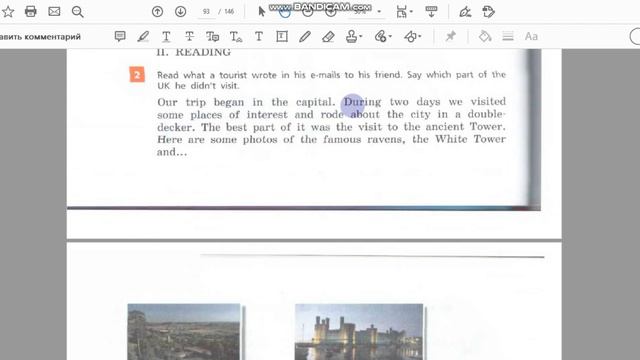Zoom in with the plus circle button
Image resolution: width=640 pixels, height=360 pixels.
331,11
